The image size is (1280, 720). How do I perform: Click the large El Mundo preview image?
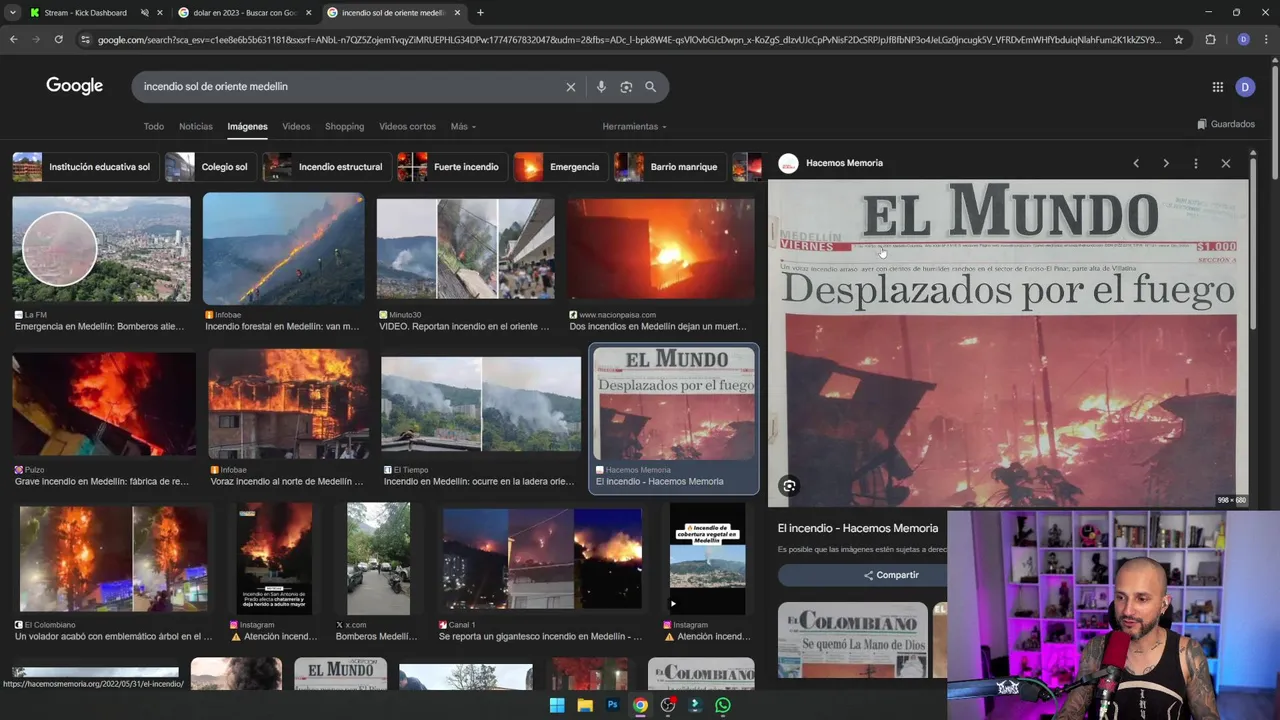1008,343
